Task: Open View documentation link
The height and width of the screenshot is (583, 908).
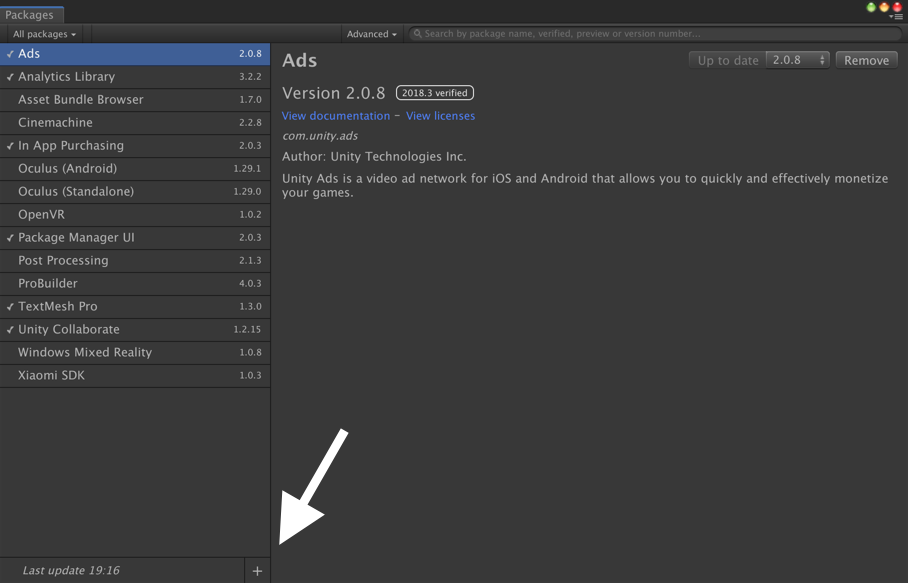Action: coord(336,116)
